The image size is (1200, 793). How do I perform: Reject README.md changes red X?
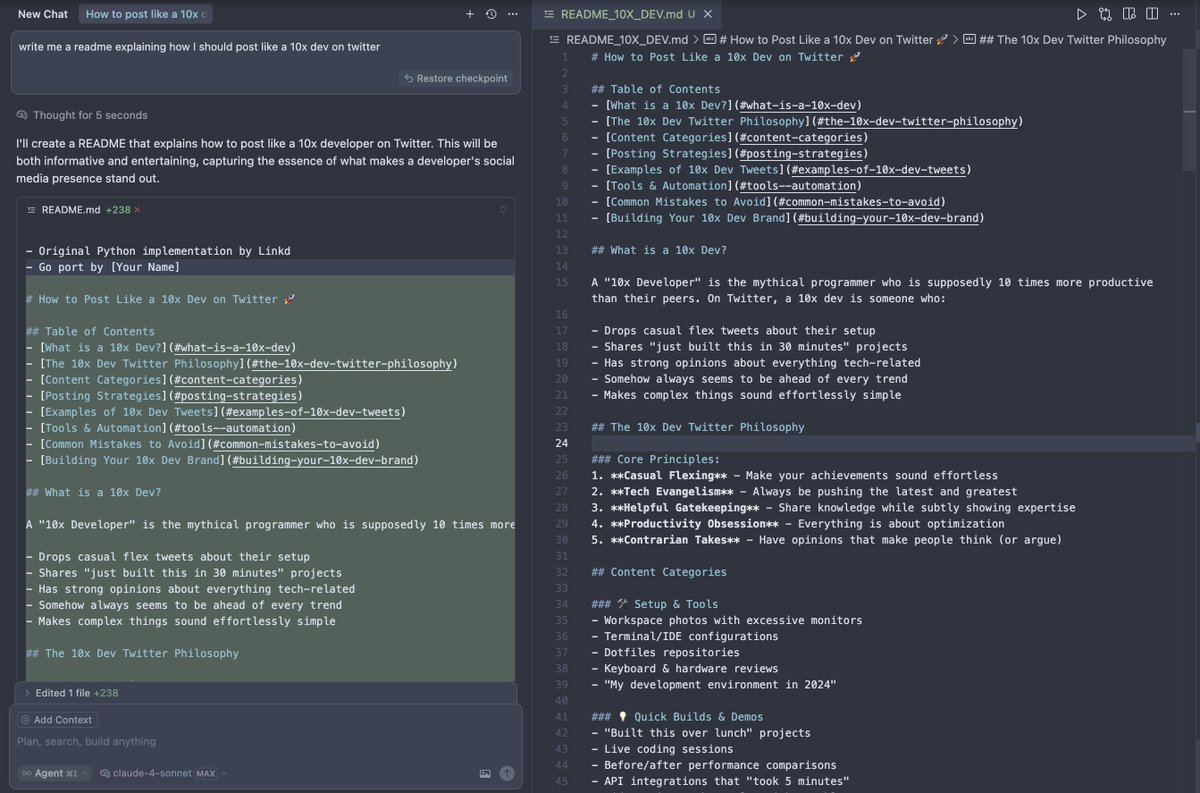pos(137,210)
